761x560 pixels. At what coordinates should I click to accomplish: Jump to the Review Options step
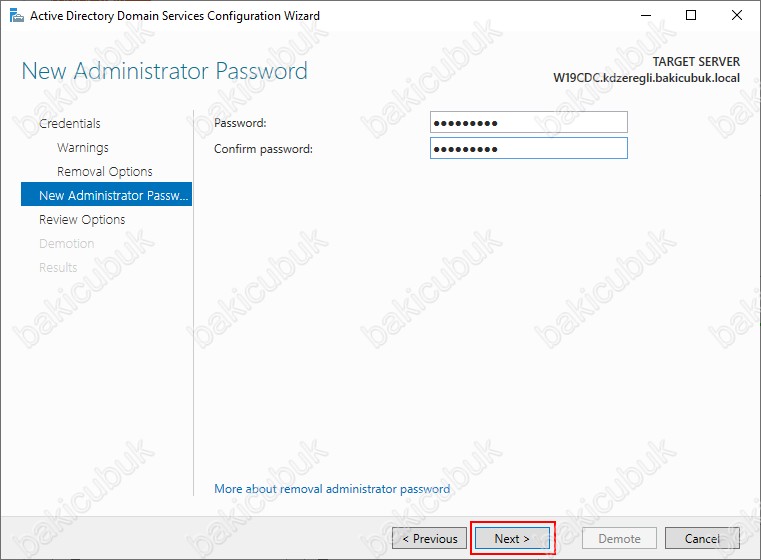82,219
